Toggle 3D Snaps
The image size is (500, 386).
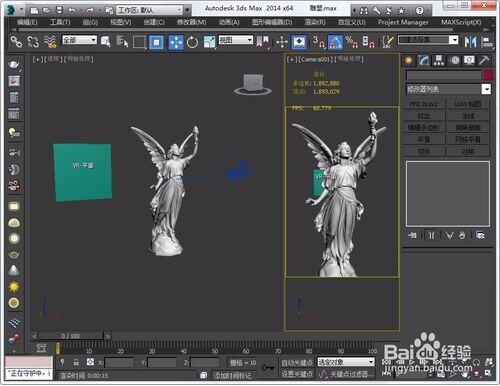319,42
